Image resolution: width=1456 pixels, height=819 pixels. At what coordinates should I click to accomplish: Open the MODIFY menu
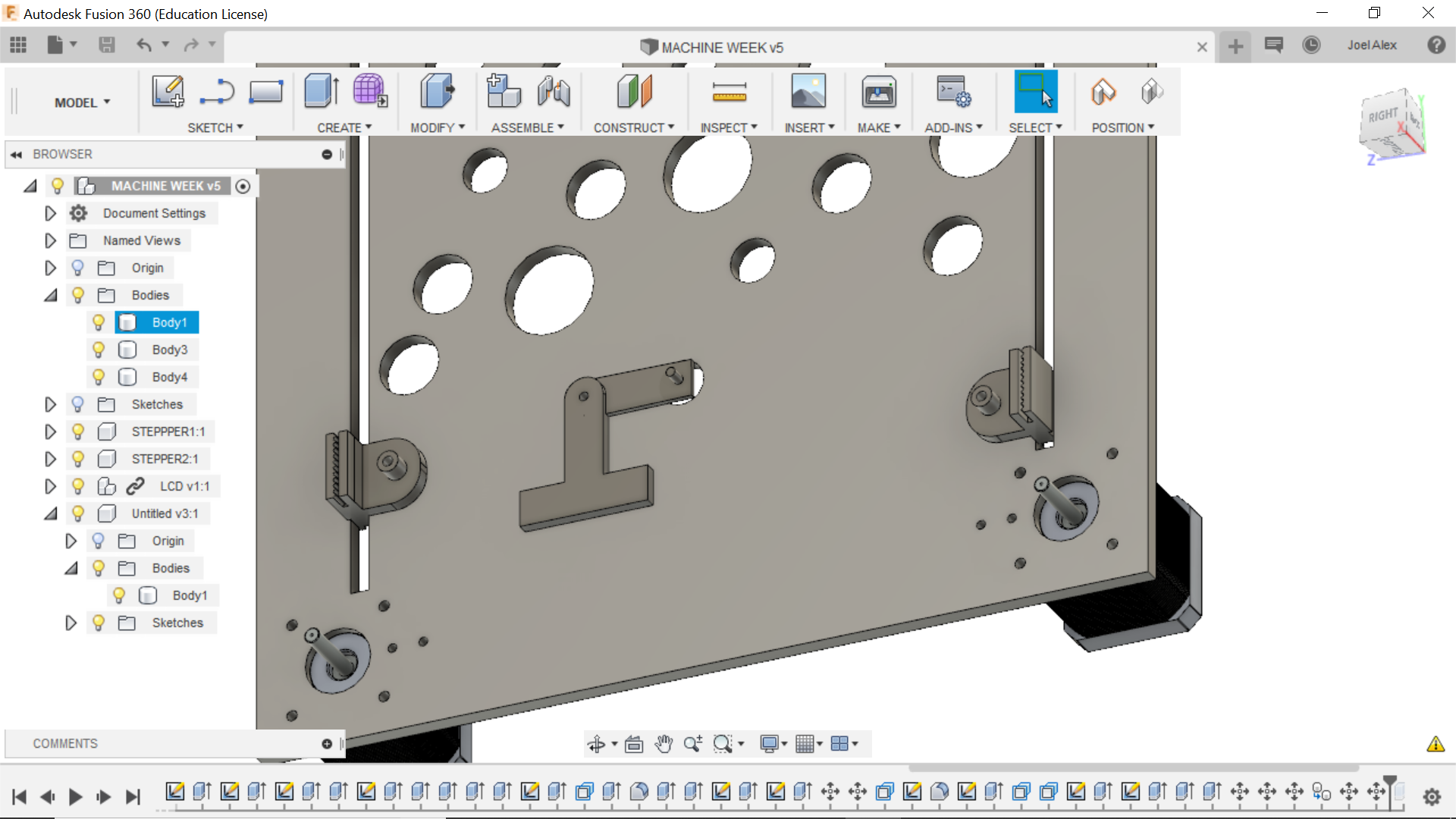[438, 127]
